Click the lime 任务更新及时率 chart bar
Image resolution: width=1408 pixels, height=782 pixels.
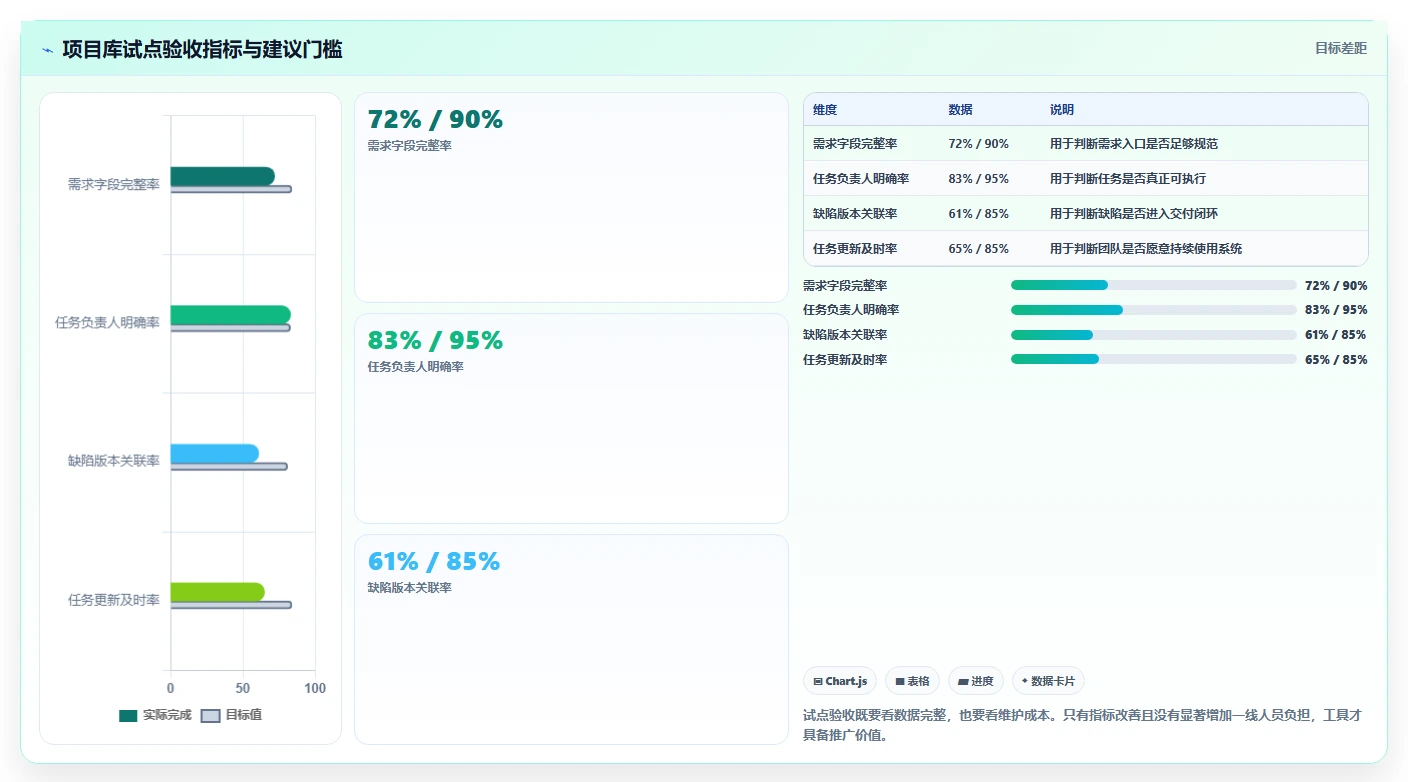217,592
